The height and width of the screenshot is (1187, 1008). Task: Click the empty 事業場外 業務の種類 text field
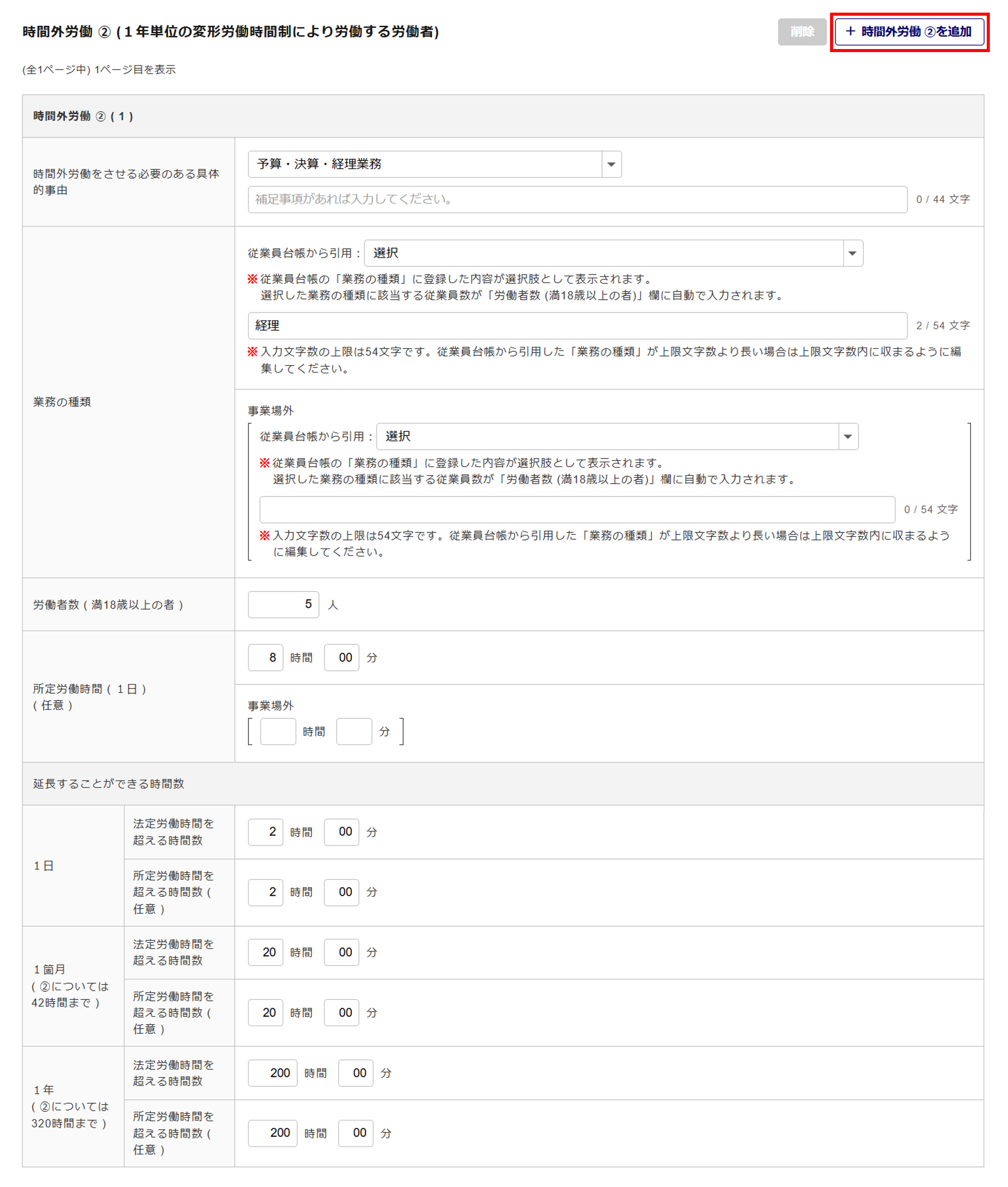(577, 510)
